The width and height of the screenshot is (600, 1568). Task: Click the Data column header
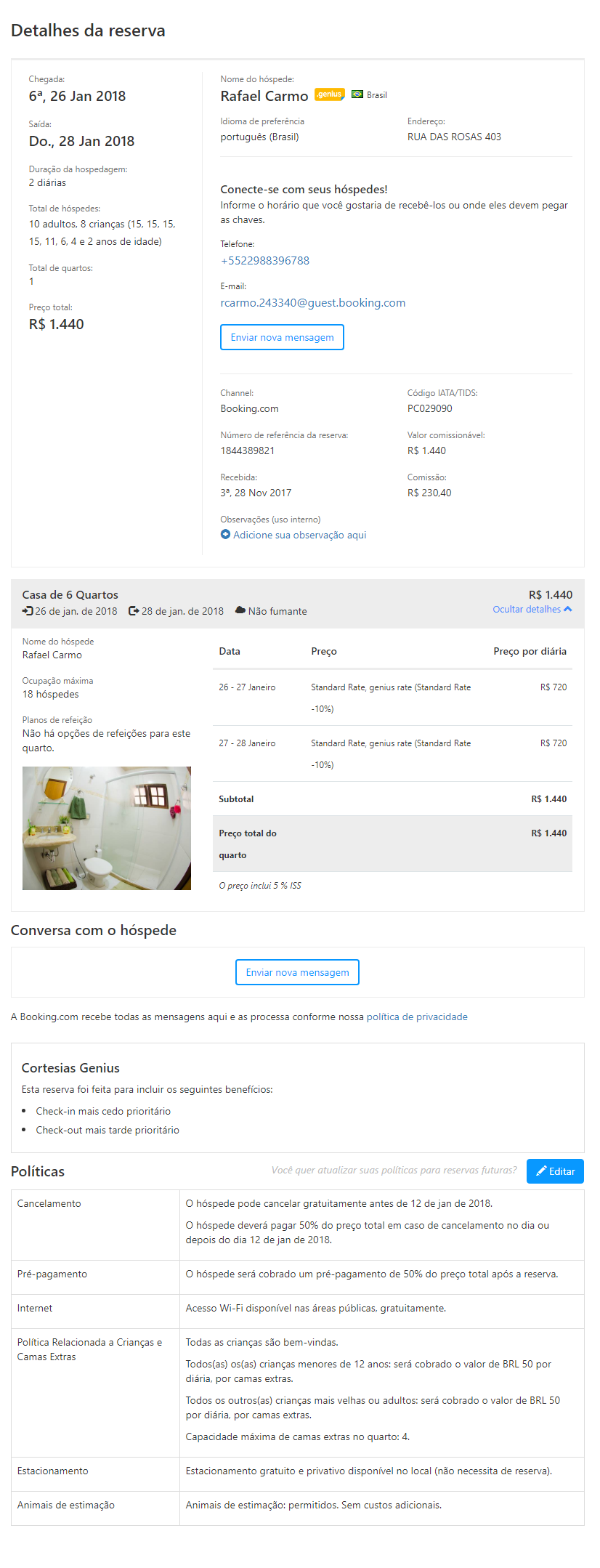coord(230,652)
